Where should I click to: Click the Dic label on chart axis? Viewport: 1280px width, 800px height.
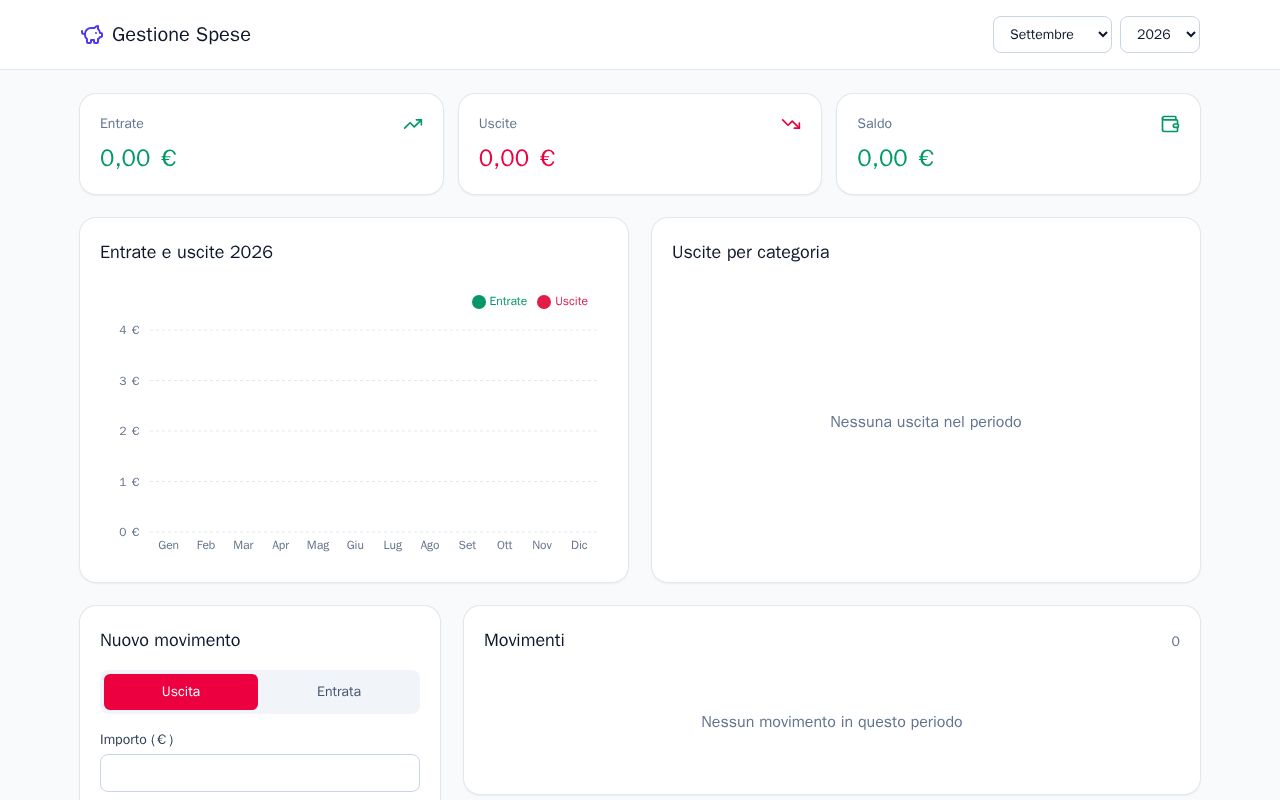[579, 545]
